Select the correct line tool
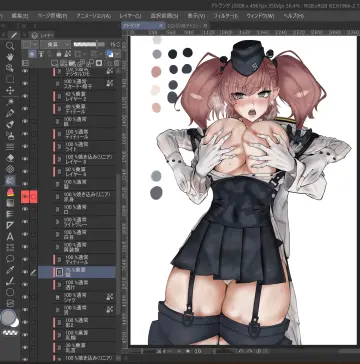The image size is (360, 364). pyautogui.click(x=10, y=281)
